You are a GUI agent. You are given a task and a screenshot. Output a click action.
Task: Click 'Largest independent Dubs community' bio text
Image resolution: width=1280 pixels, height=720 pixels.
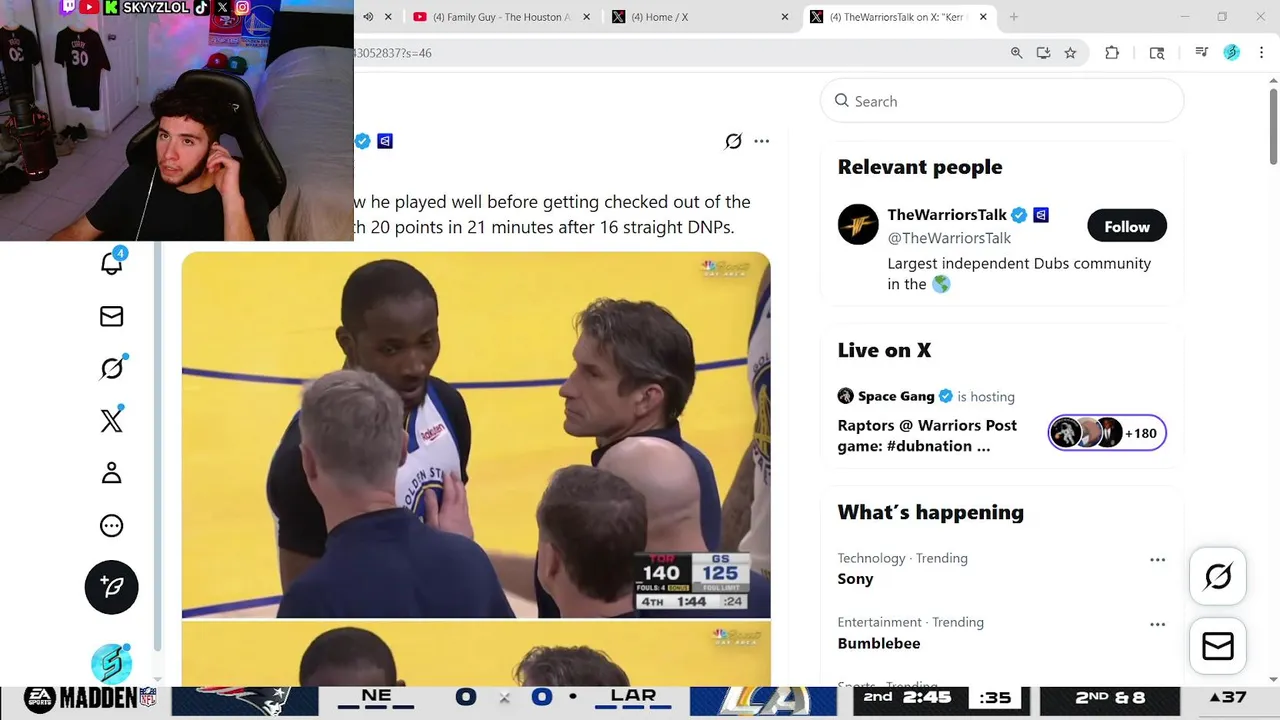[x=1019, y=274]
